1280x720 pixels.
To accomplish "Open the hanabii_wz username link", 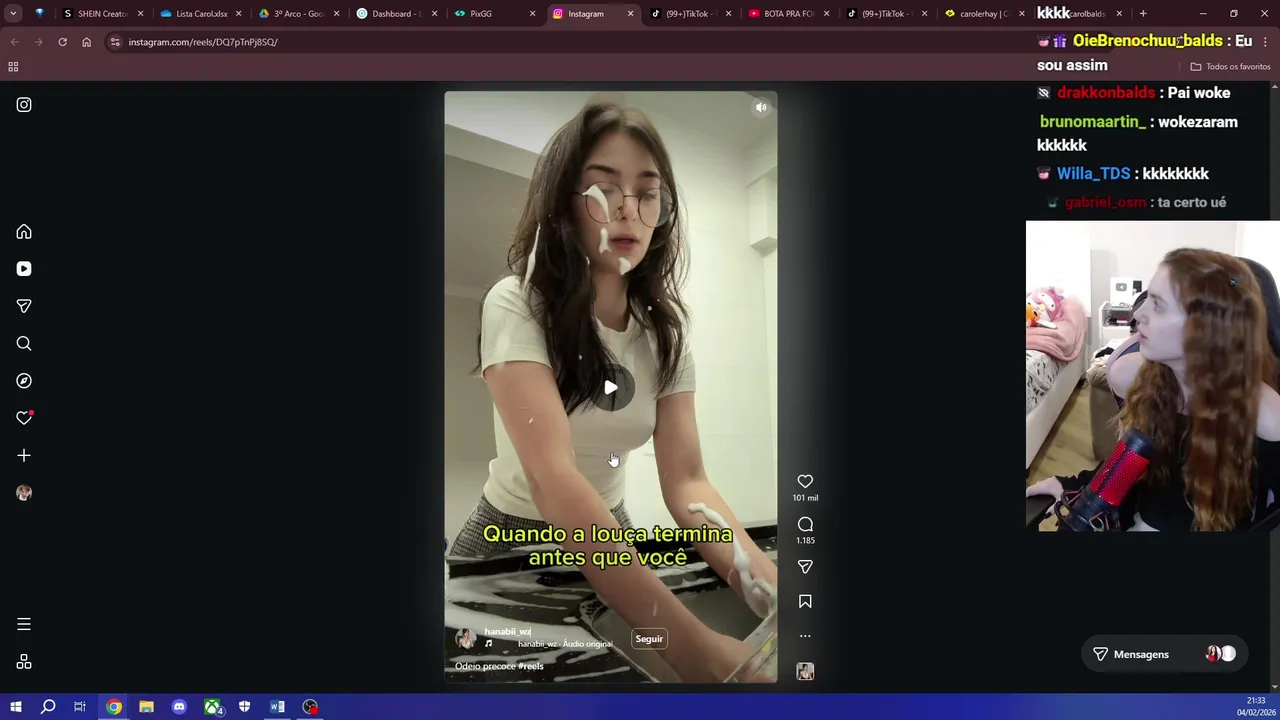I will 507,632.
